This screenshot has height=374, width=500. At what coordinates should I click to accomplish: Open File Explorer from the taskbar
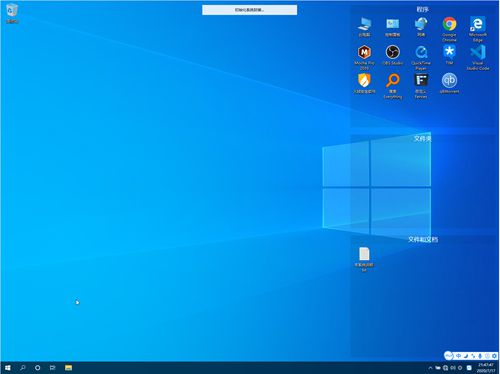click(x=68, y=368)
